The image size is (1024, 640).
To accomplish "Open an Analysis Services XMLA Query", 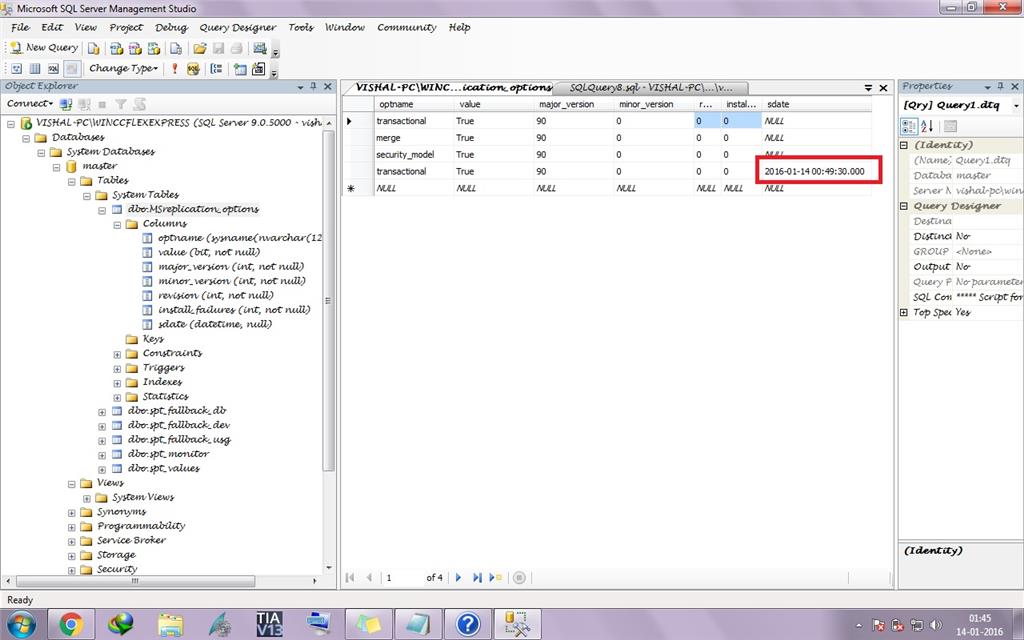I will point(154,48).
